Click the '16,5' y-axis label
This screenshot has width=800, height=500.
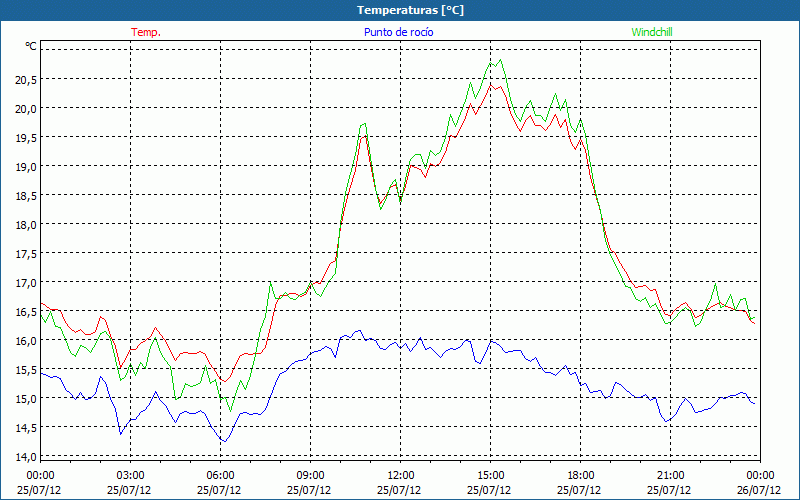pyautogui.click(x=27, y=312)
